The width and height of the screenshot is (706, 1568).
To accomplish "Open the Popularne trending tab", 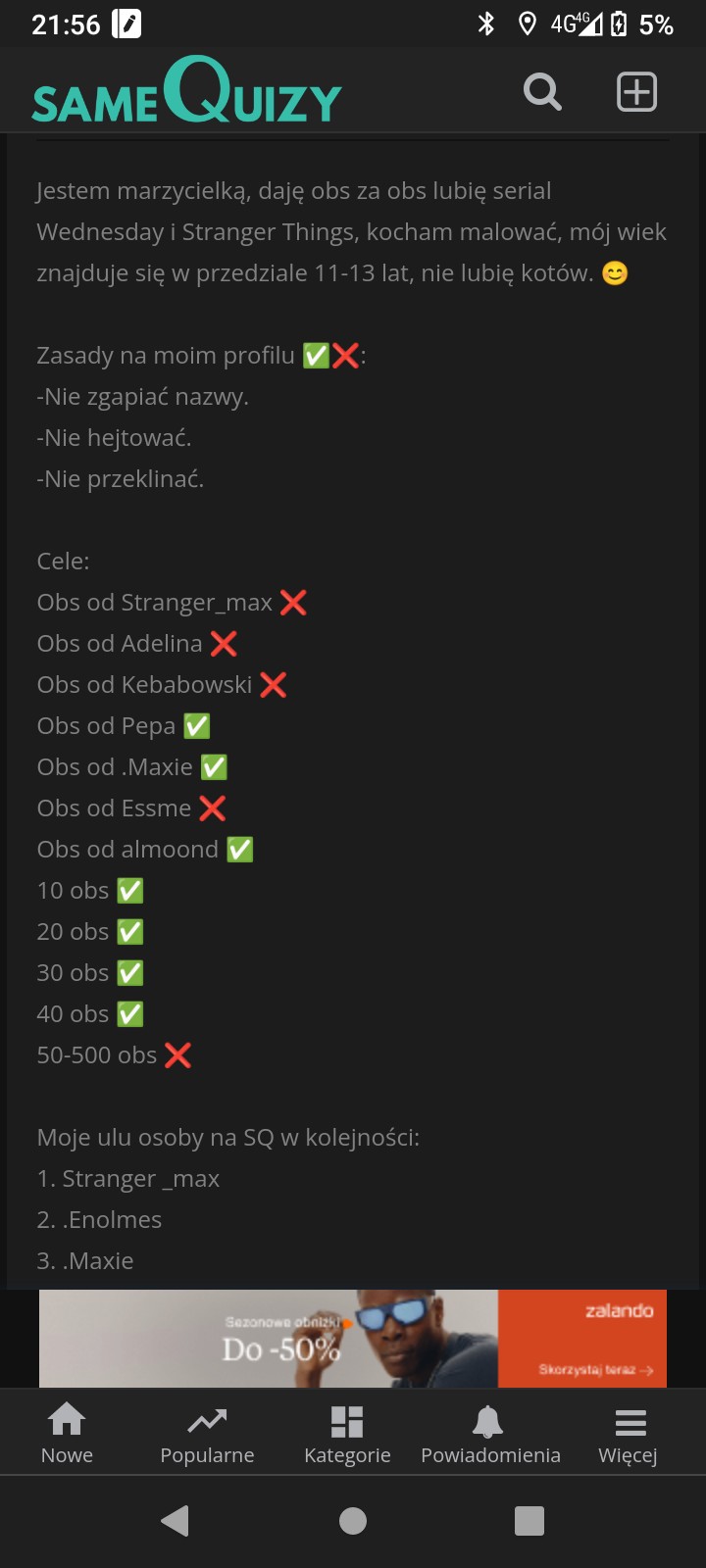I will [207, 1434].
